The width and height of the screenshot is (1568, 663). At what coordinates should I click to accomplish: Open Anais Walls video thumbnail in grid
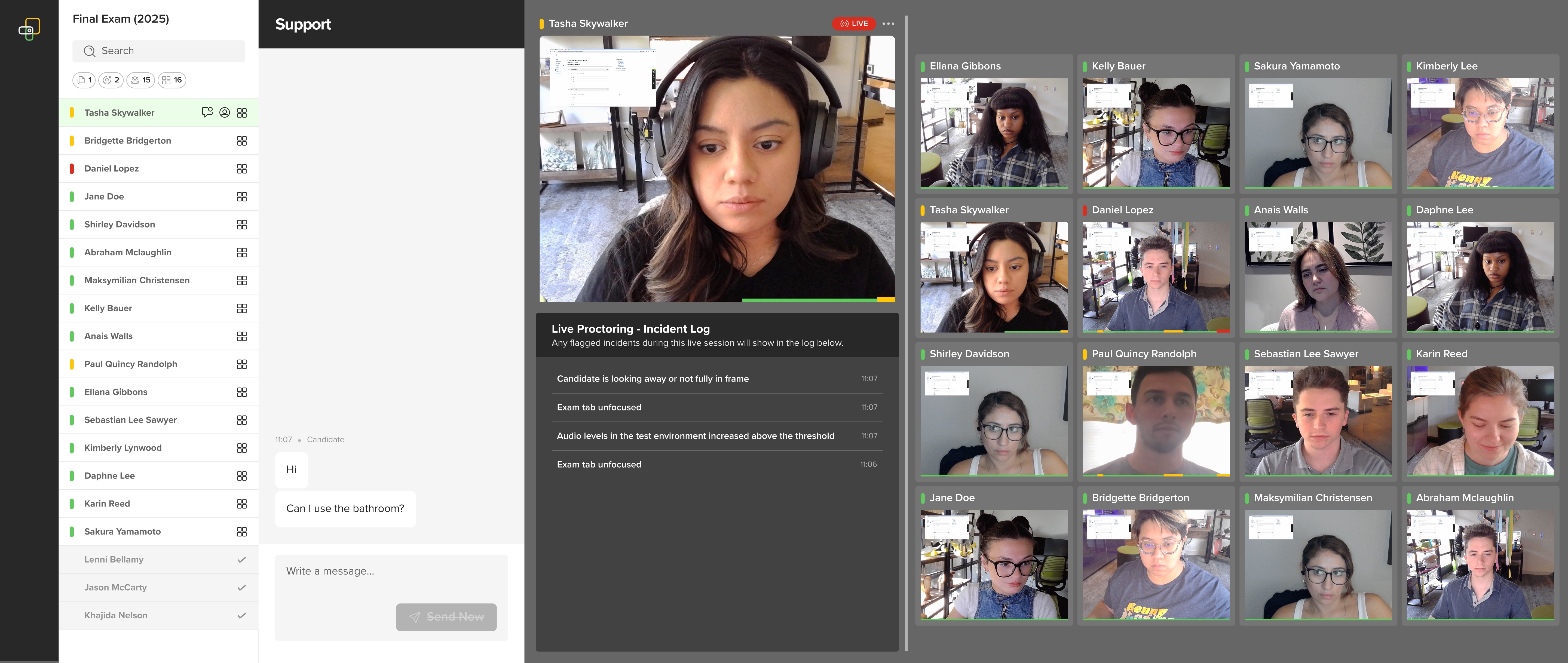[x=1318, y=277]
